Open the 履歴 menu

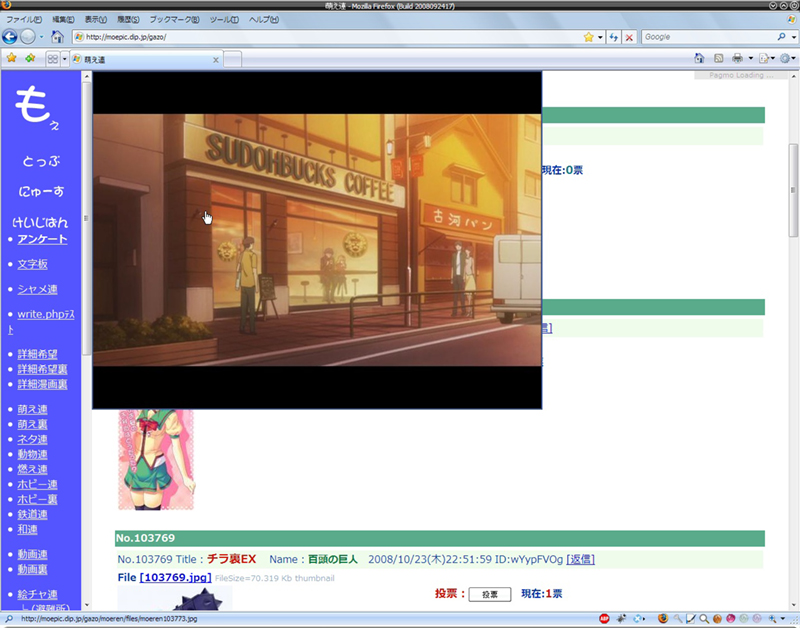pyautogui.click(x=128, y=19)
